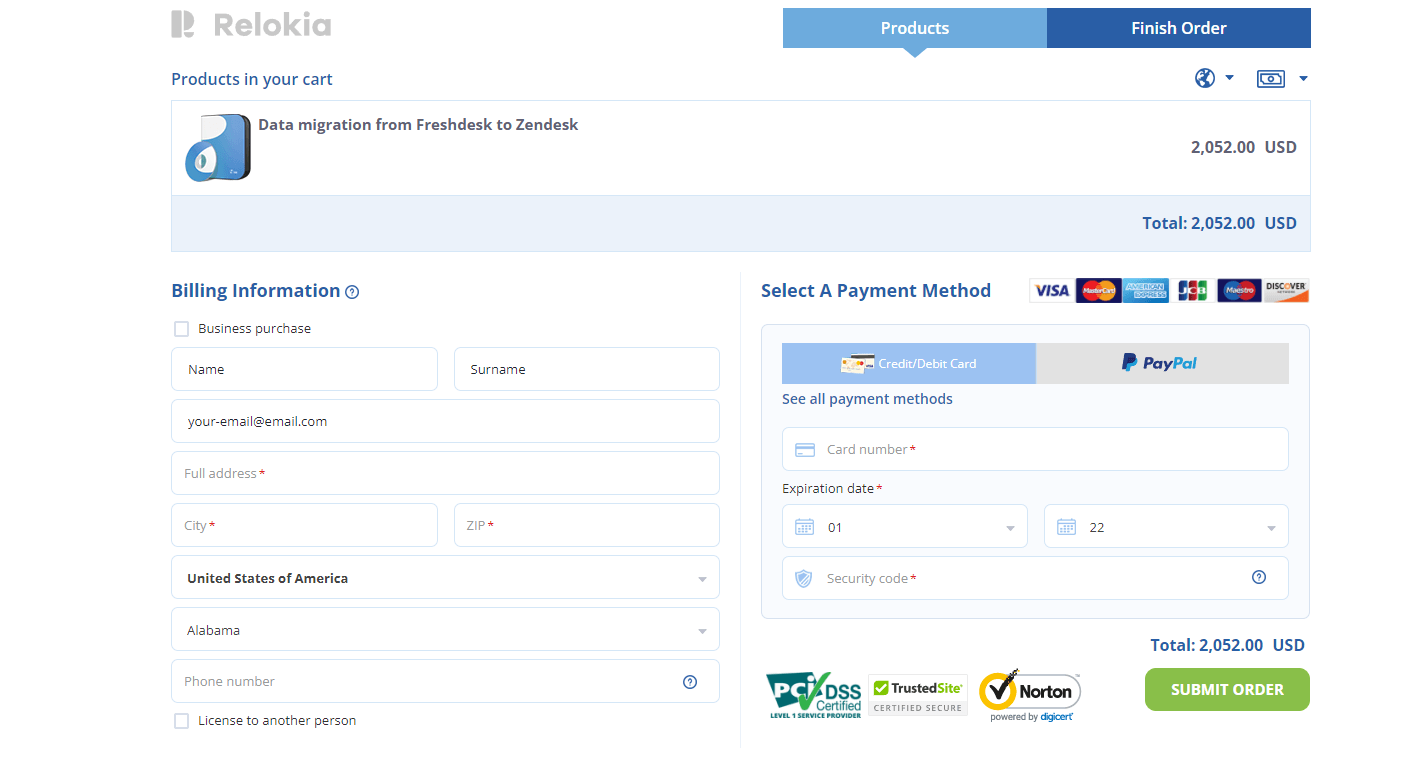Focus the Surname input field
Viewport: 1423px width, 766px height.
pos(587,369)
